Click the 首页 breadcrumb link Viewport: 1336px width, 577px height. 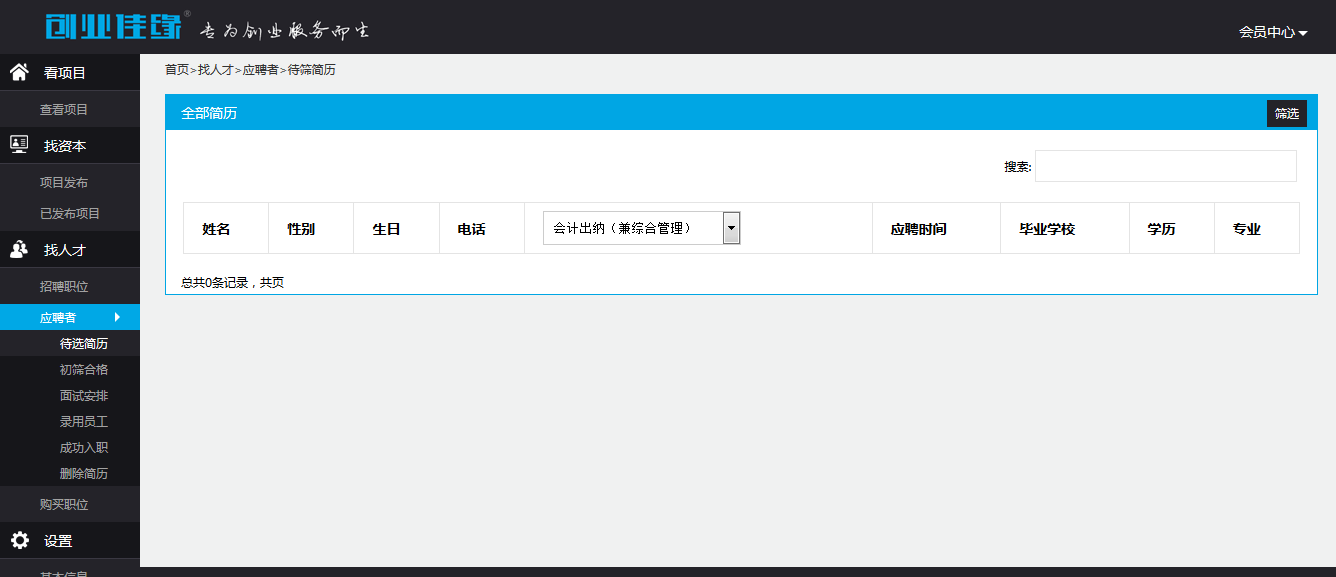[x=176, y=70]
